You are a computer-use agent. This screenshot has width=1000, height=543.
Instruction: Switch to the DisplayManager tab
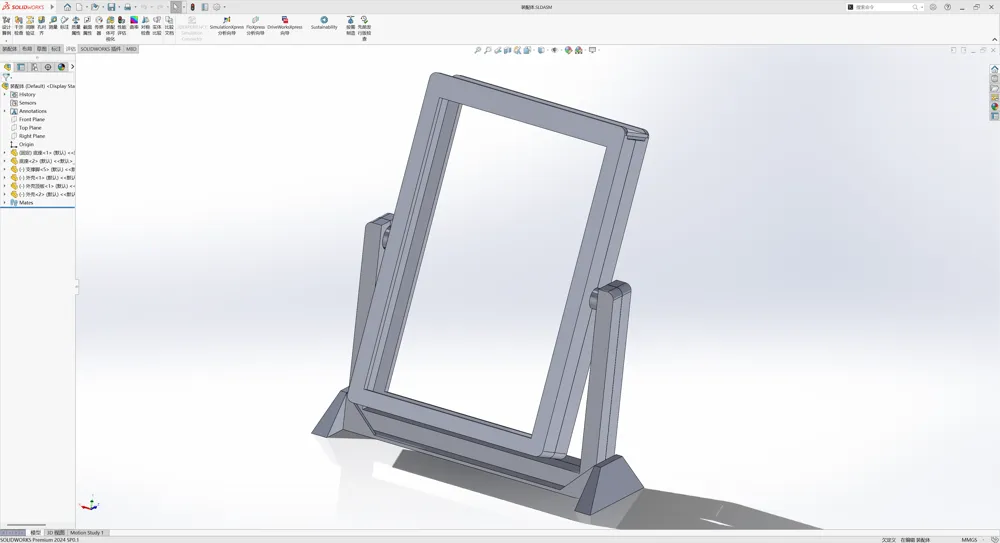coord(61,67)
